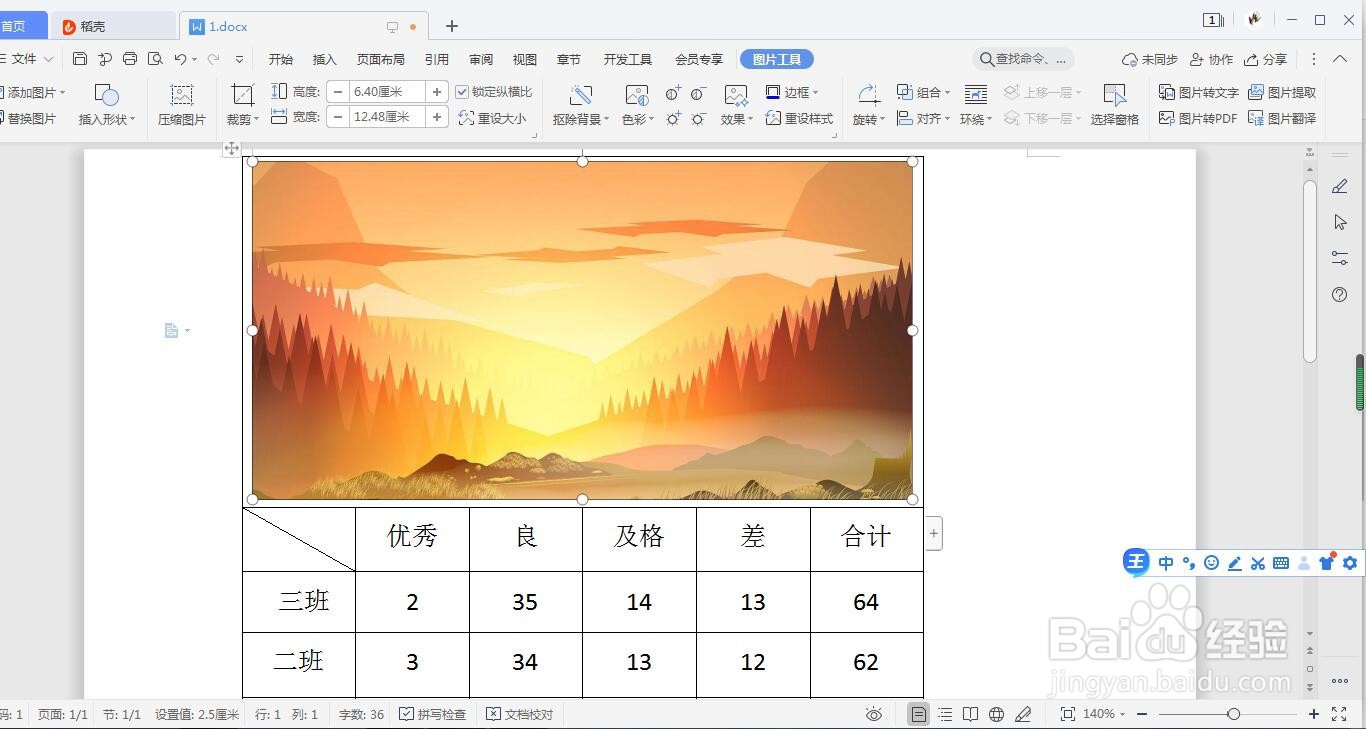Open the Developer Tools (开发工具) tab
Viewport: 1366px width, 729px height.
(628, 59)
